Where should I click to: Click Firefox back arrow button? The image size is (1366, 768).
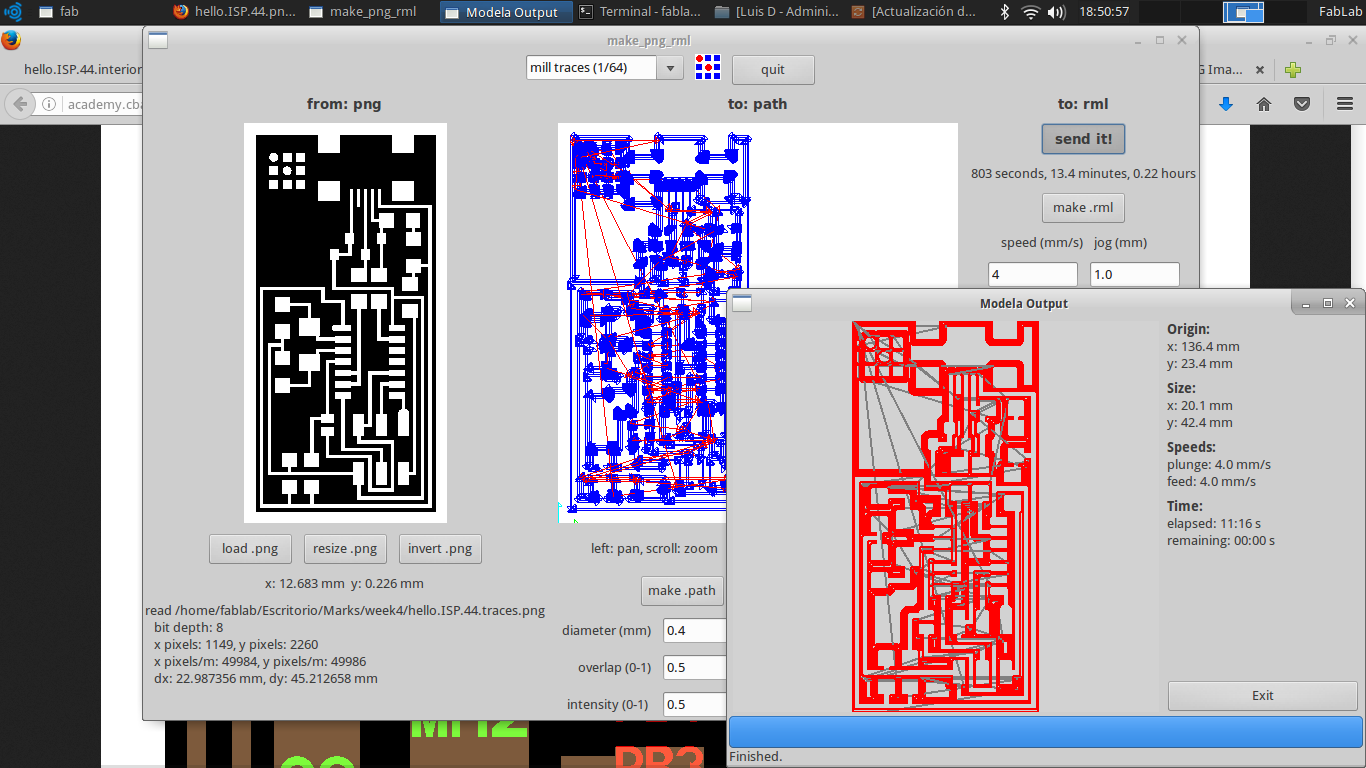20,104
